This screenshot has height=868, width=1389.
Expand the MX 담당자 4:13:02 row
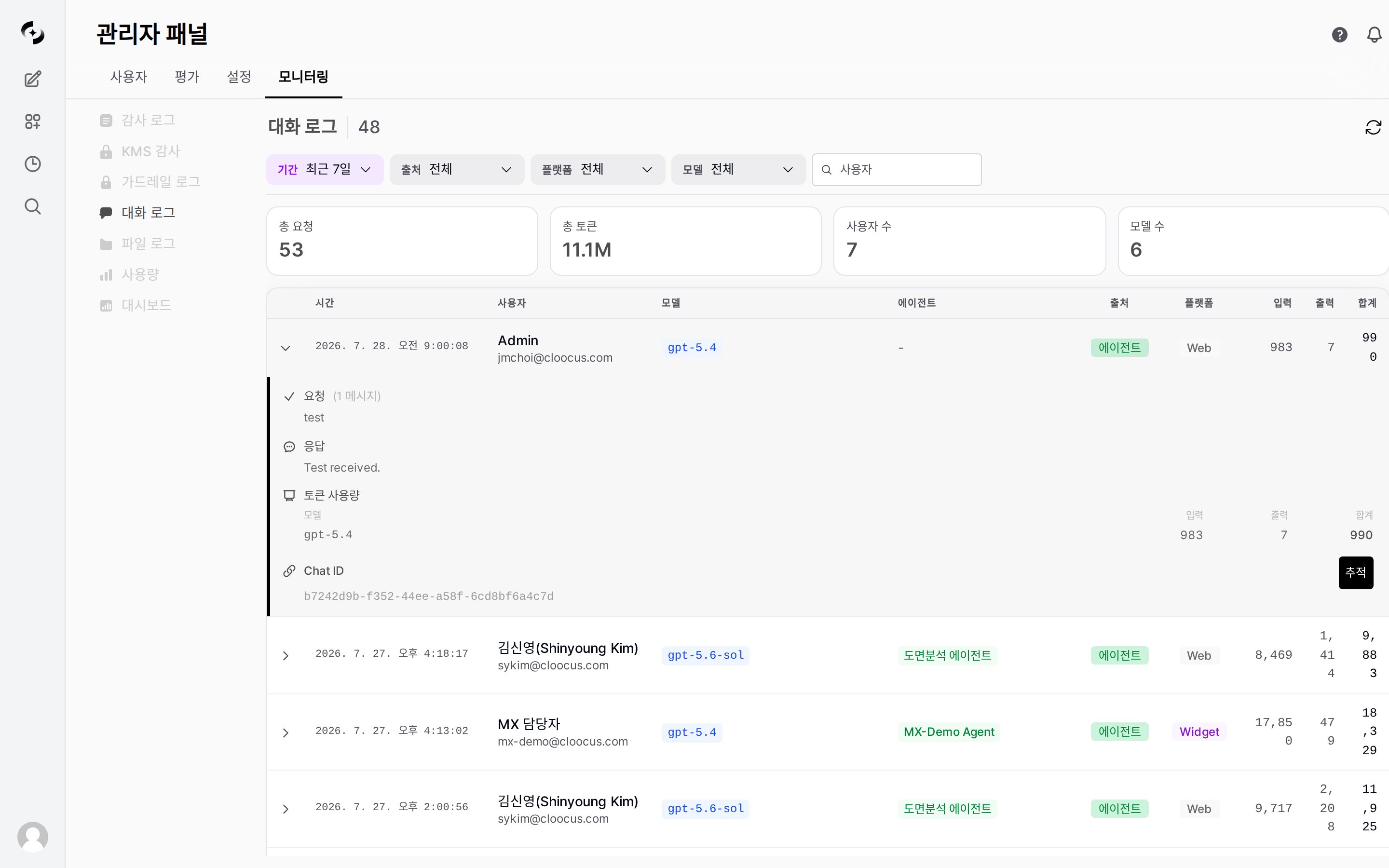285,732
